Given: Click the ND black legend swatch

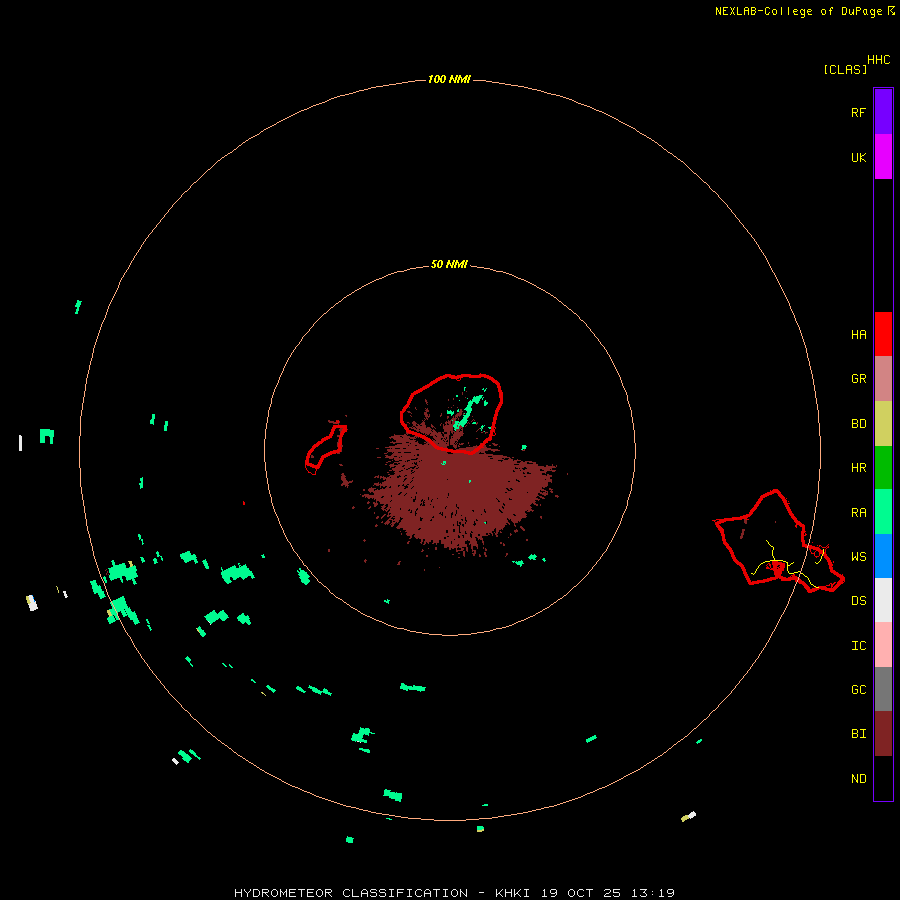Looking at the screenshot, I should tap(883, 778).
